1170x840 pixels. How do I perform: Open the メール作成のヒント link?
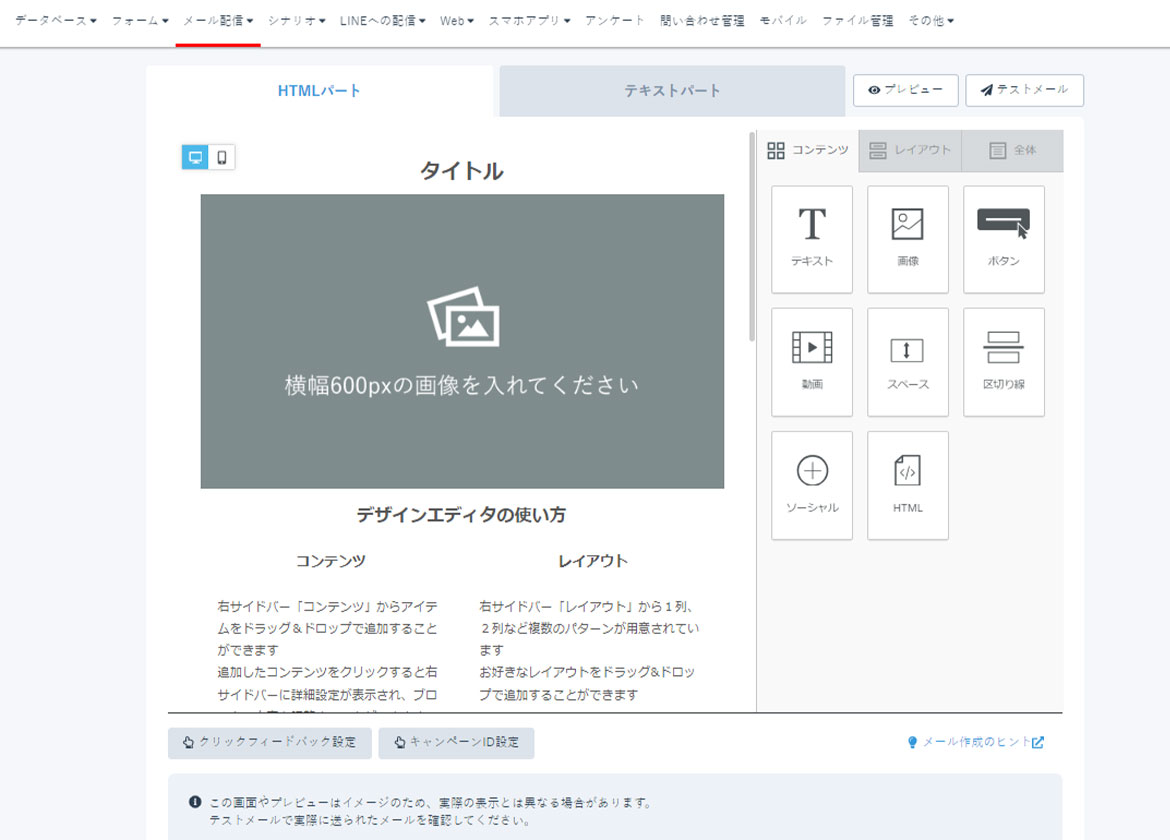click(976, 742)
